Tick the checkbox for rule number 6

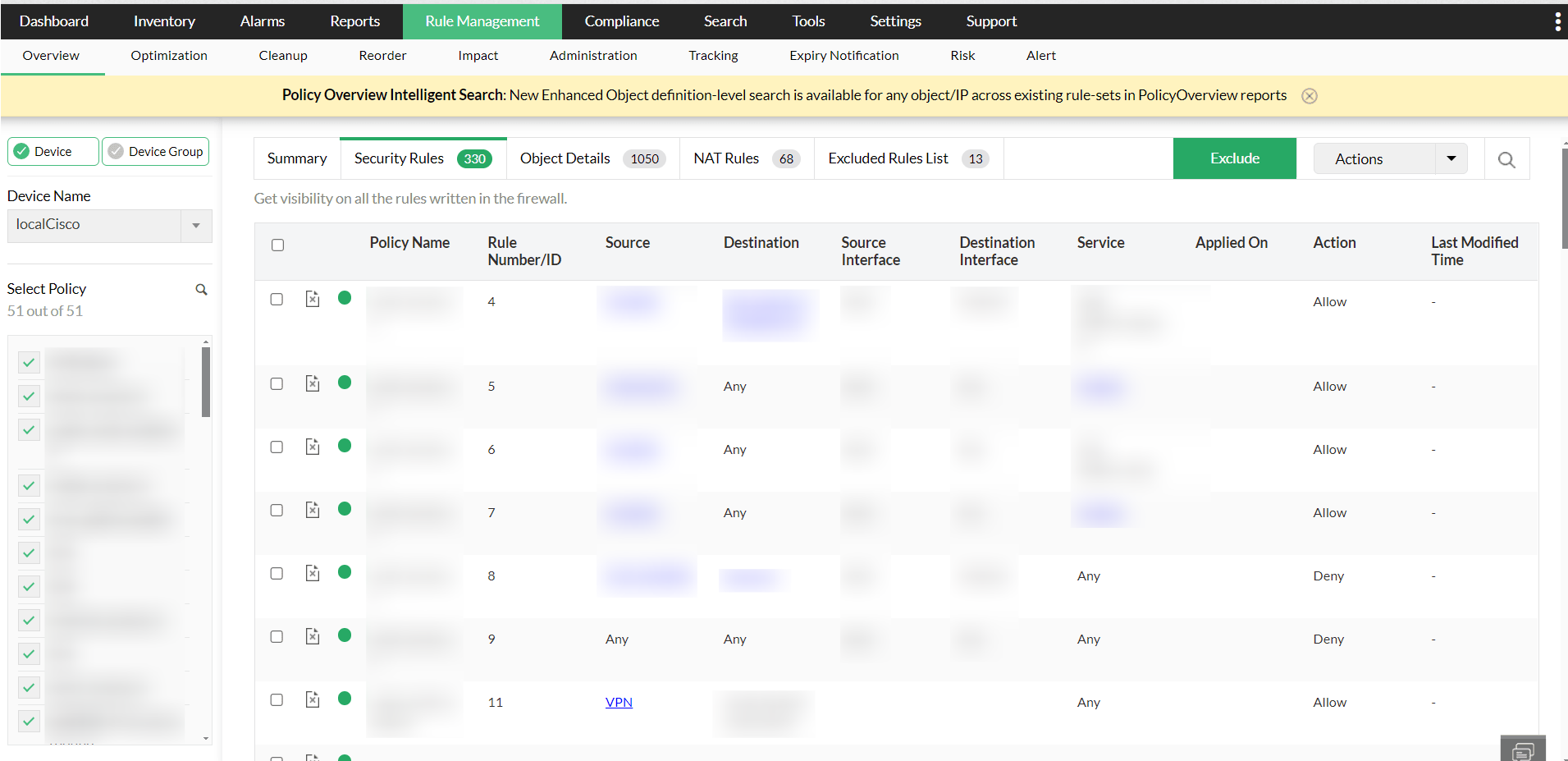point(277,447)
